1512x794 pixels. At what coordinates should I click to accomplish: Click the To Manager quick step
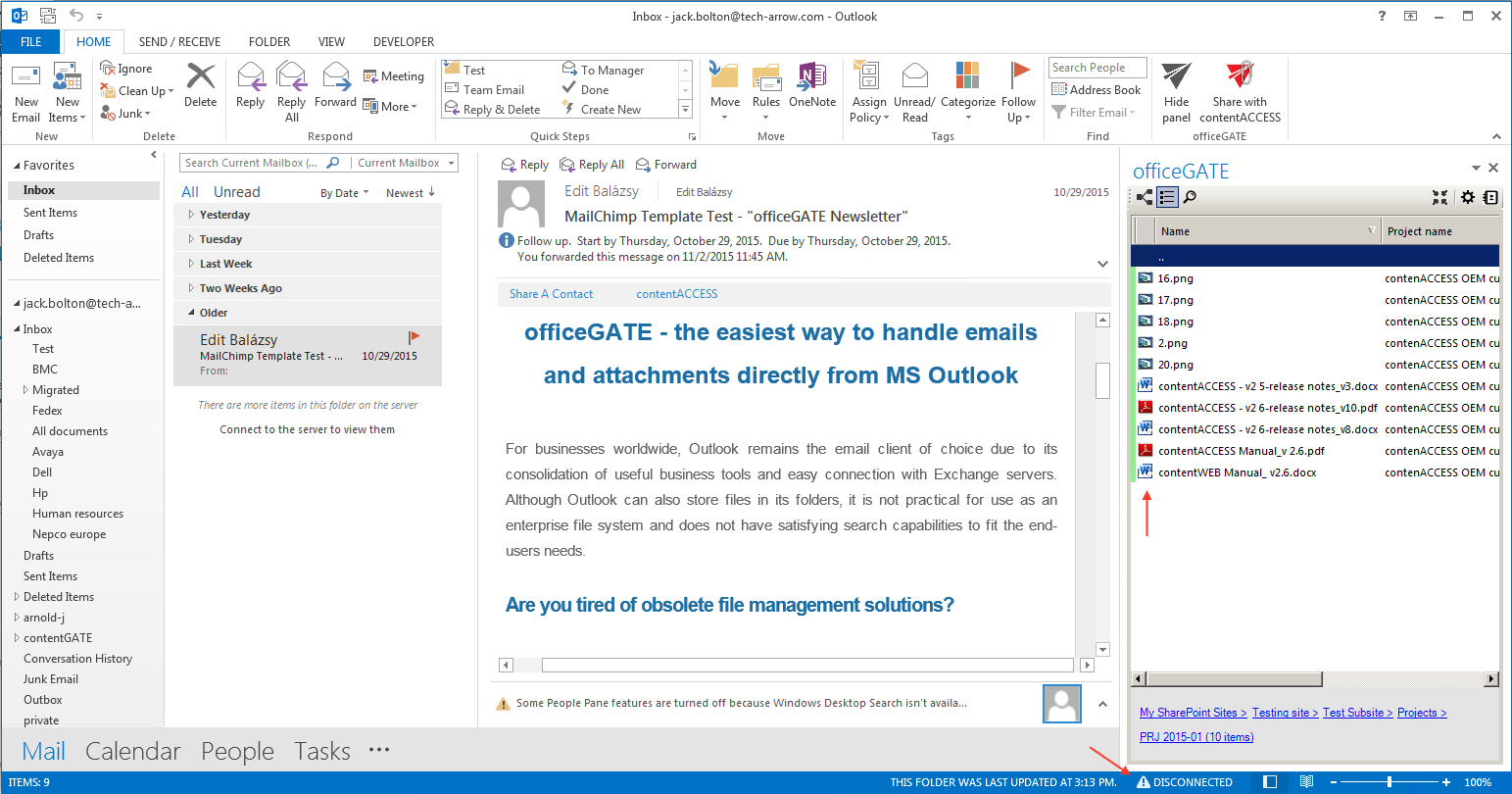click(603, 70)
